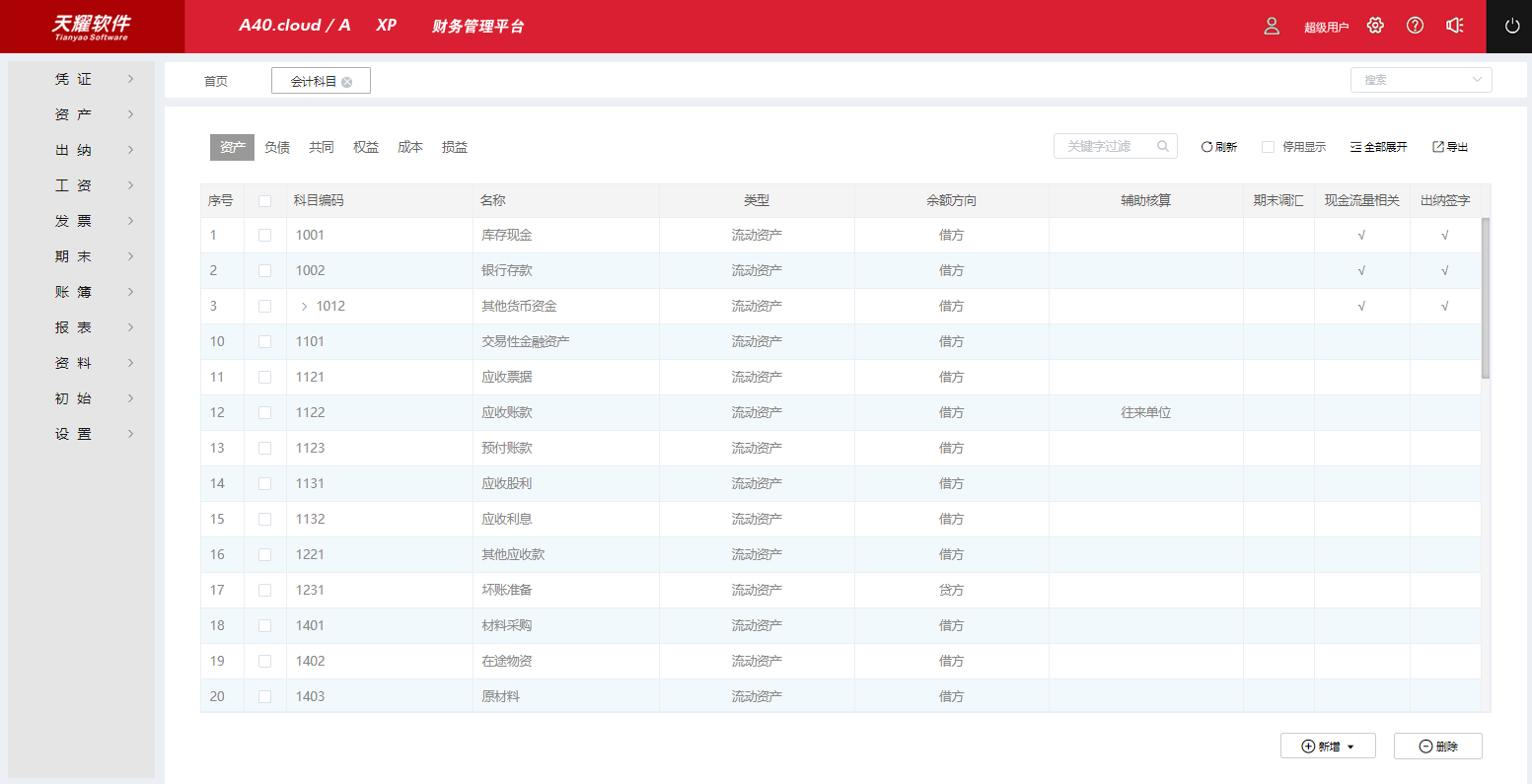Expand the 工资 sidebar menu
The height and width of the screenshot is (784, 1532).
coord(82,185)
